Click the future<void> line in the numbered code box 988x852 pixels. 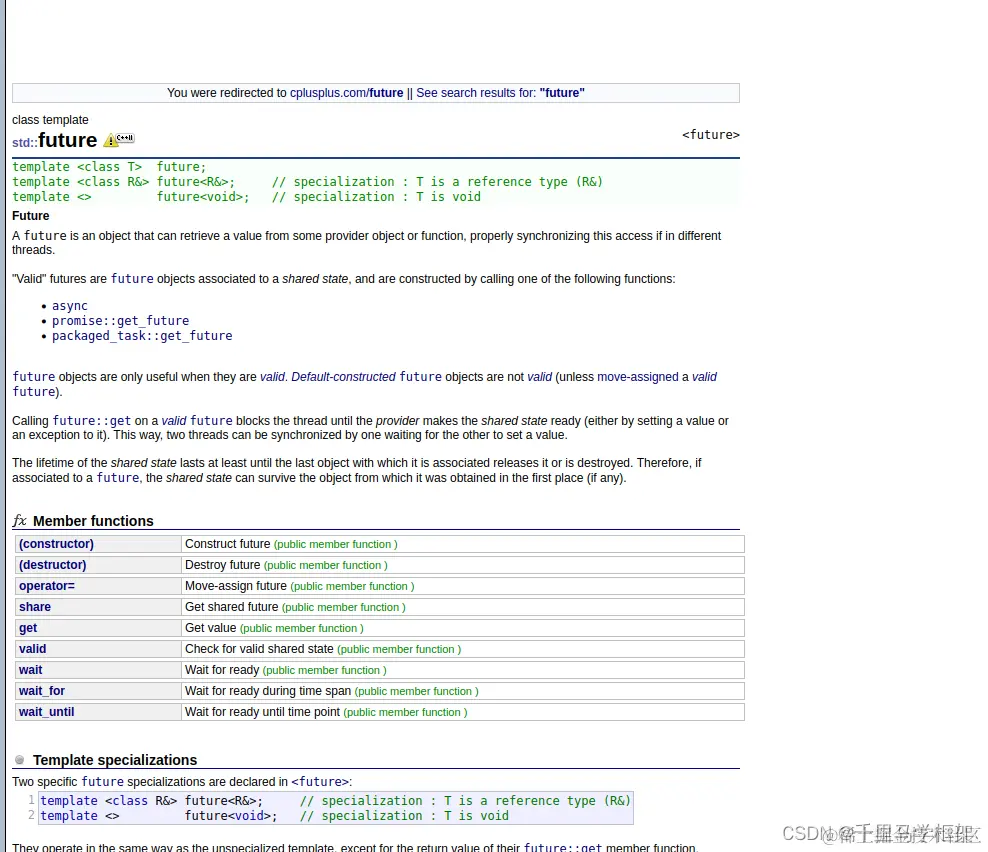coord(274,815)
